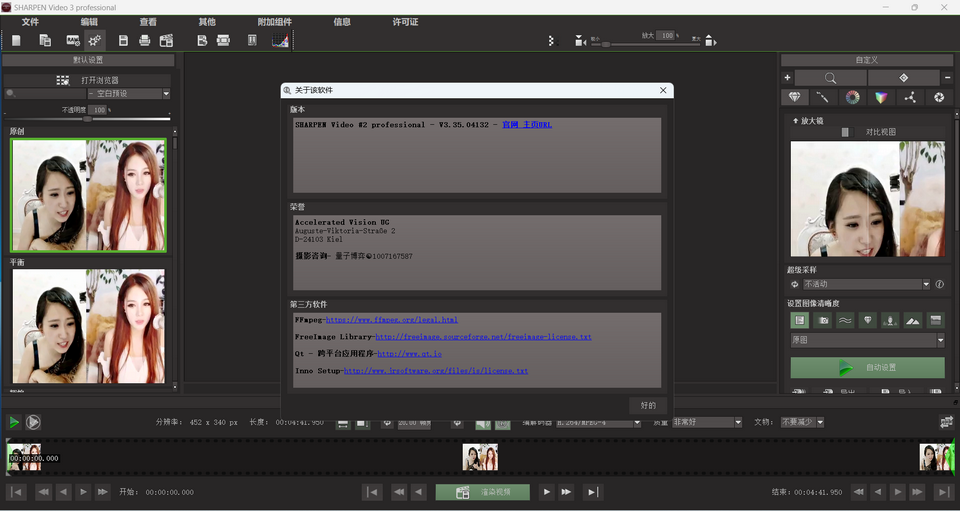
Task: Open the Qt website link
Action: coord(410,354)
